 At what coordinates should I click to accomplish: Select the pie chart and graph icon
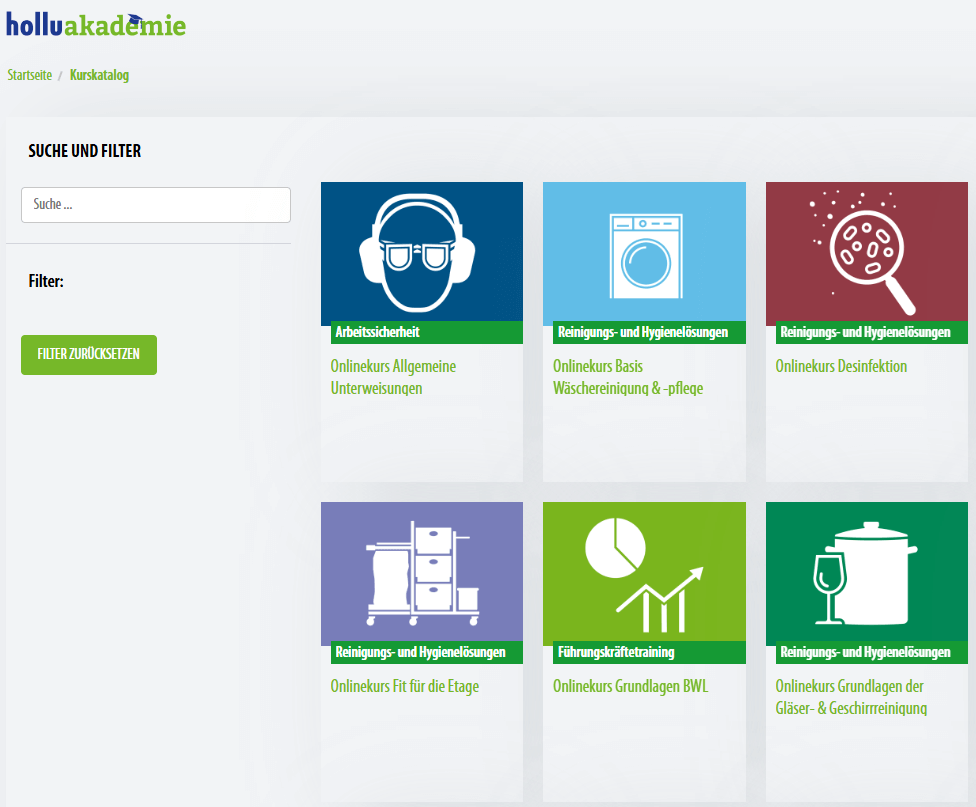[x=644, y=572]
